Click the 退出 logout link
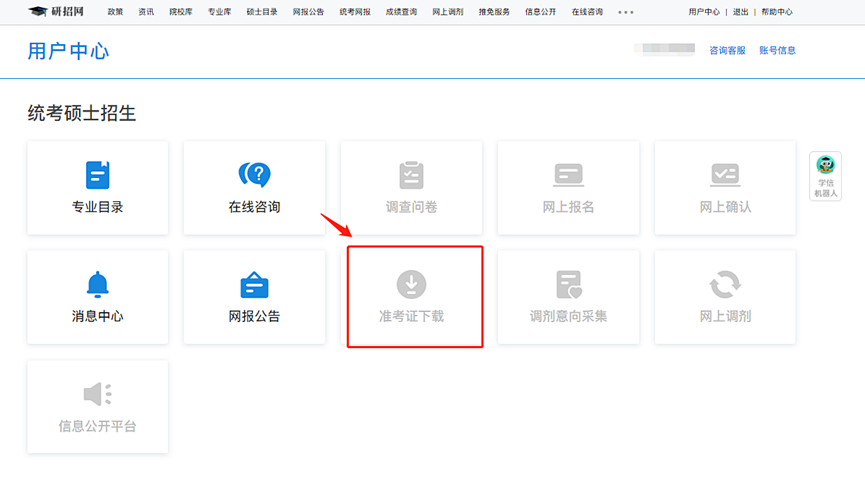Image resolution: width=865 pixels, height=485 pixels. (740, 12)
